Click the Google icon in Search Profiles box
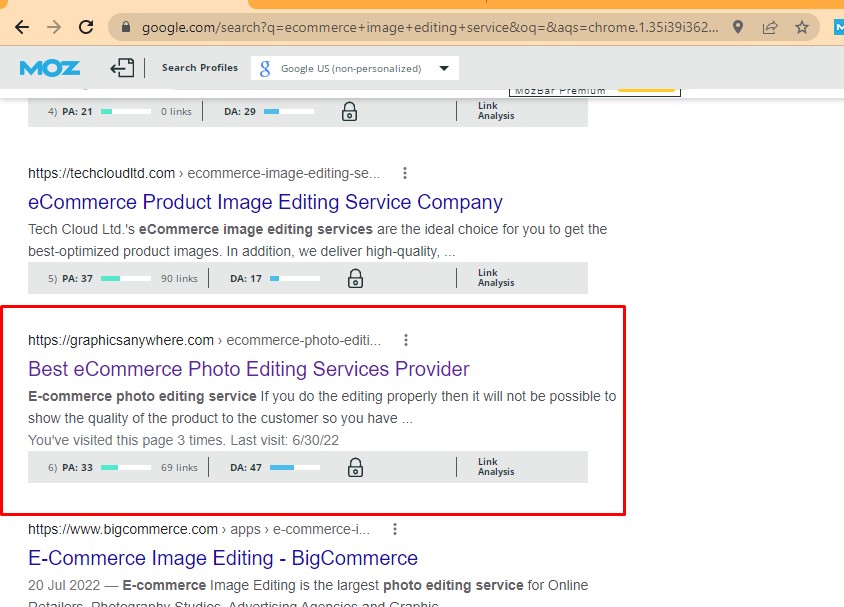844x607 pixels. pyautogui.click(x=265, y=68)
